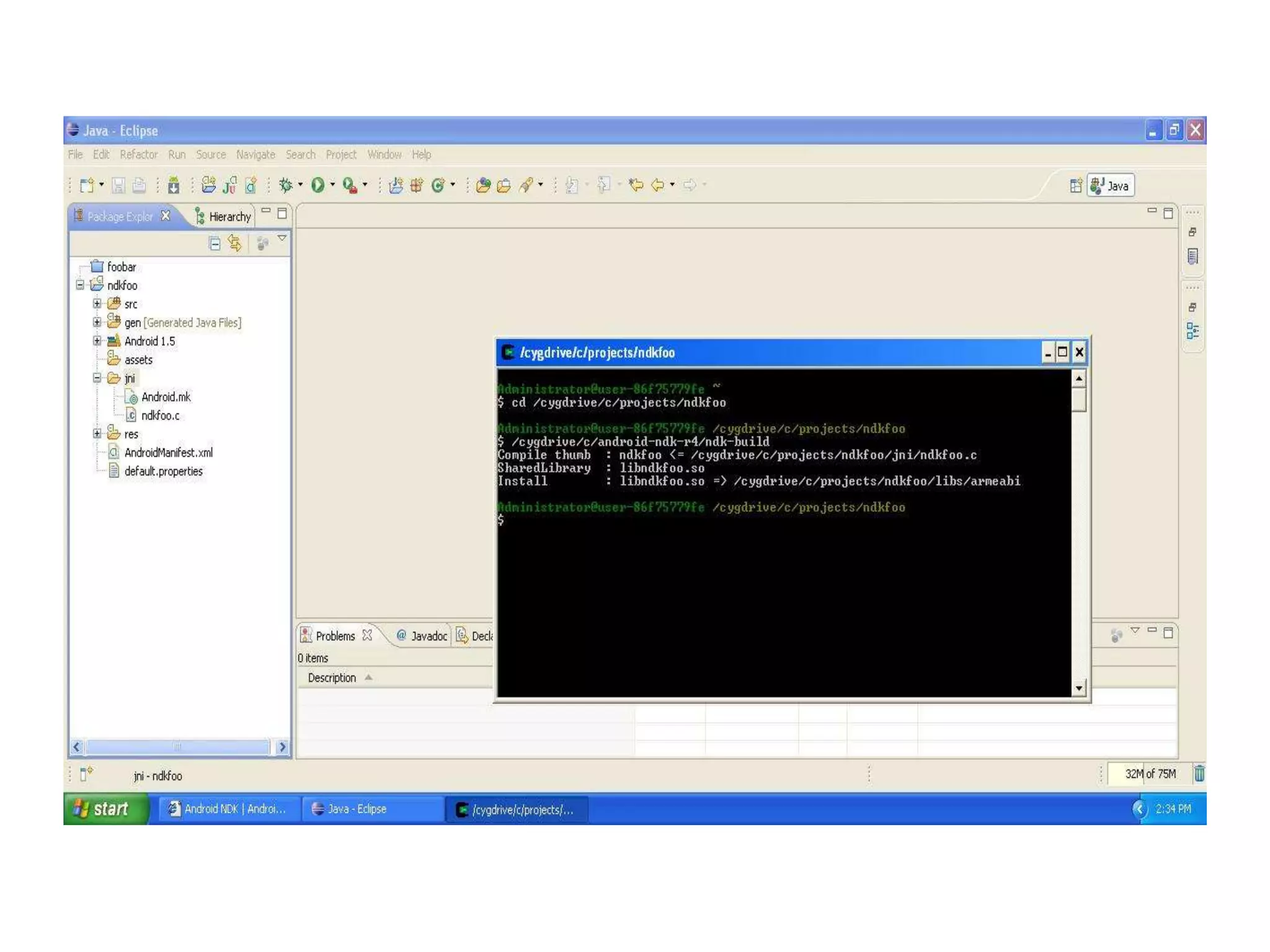Select ndkfoo.c file in tree
Viewport: 1270px width, 952px height.
160,415
